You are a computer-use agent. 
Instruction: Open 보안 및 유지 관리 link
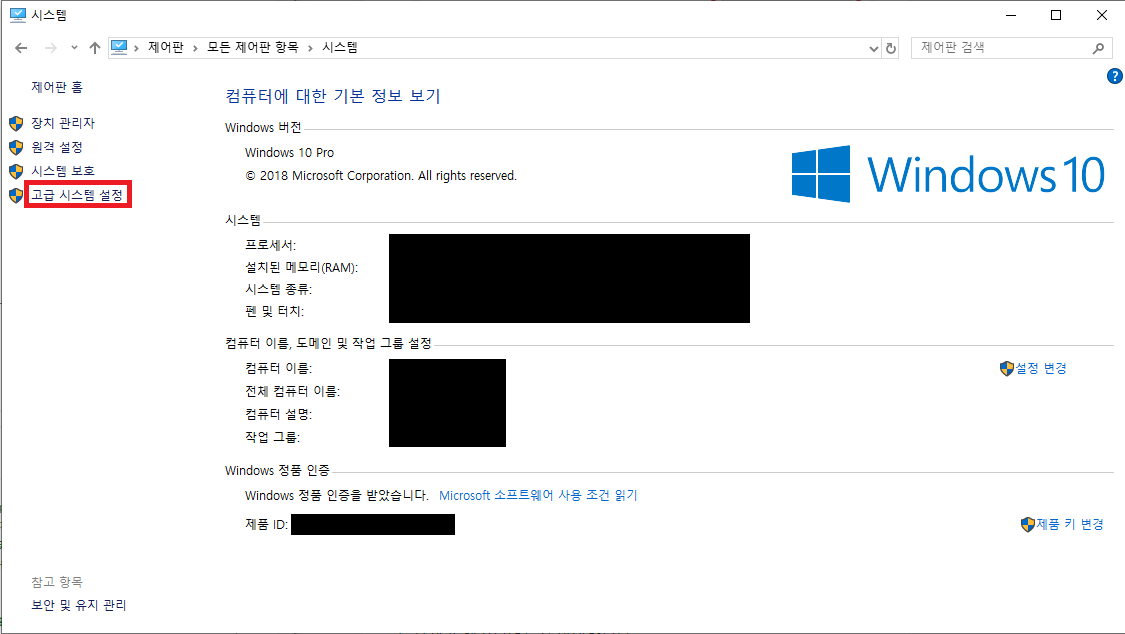pos(78,605)
